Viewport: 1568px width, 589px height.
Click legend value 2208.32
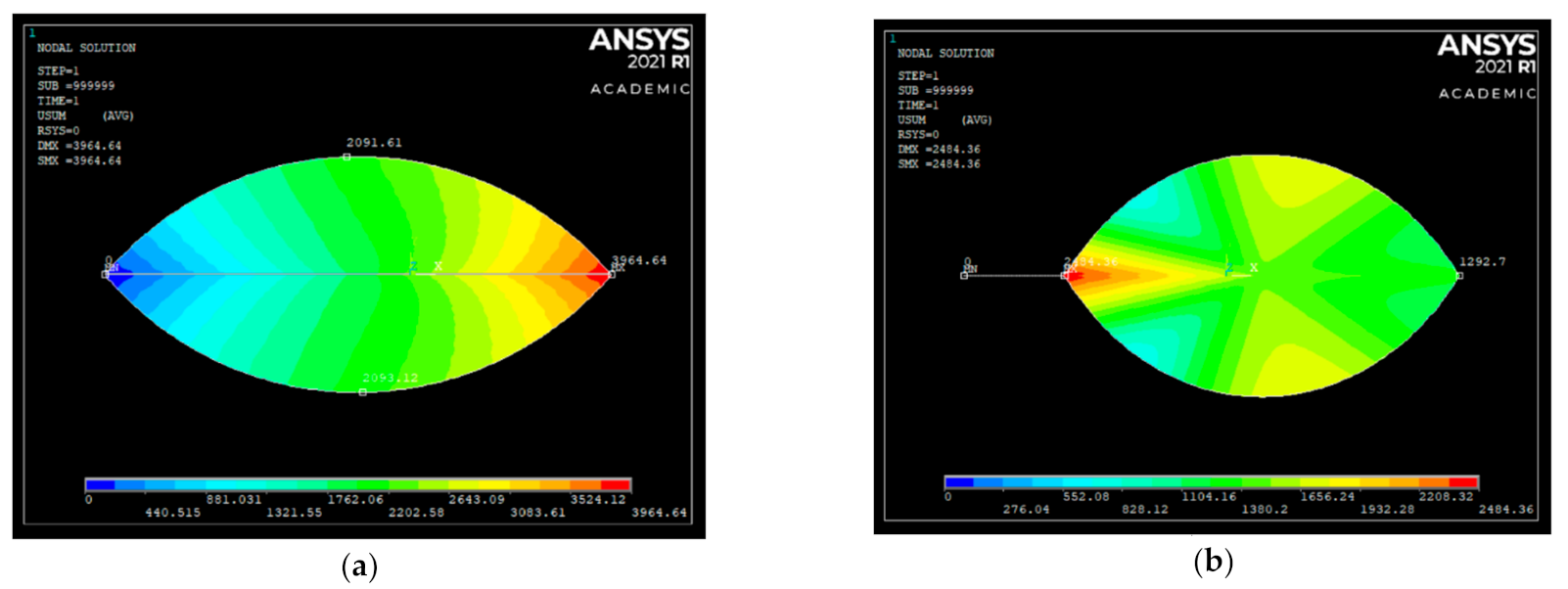1446,496
